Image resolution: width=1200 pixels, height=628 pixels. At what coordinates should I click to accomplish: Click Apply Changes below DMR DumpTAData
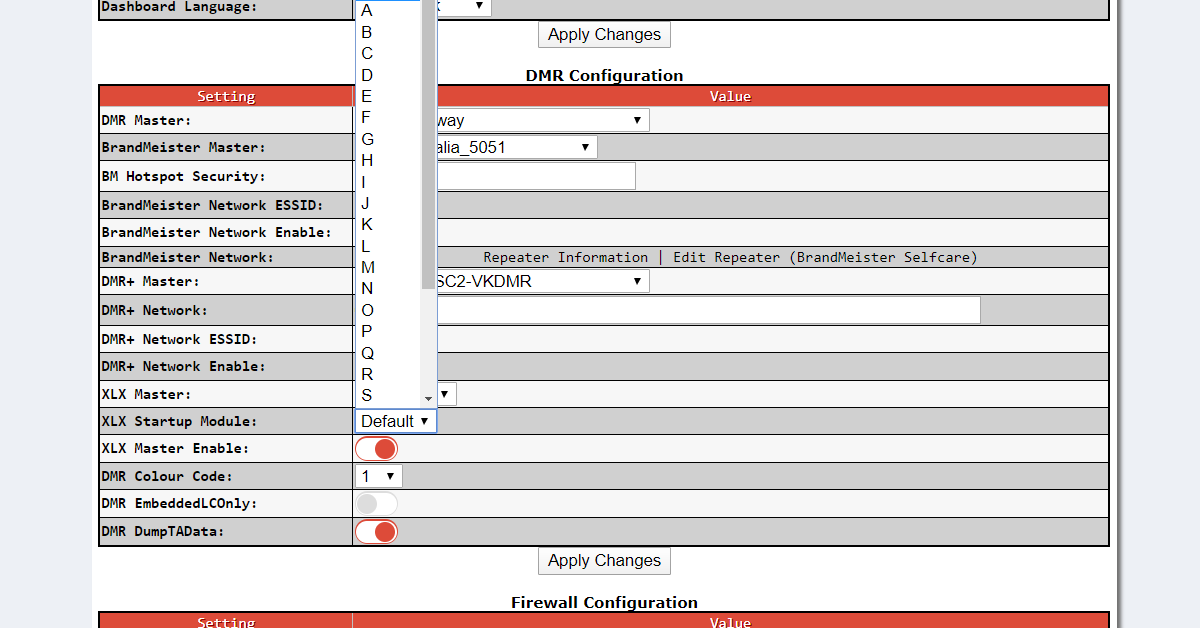click(604, 561)
